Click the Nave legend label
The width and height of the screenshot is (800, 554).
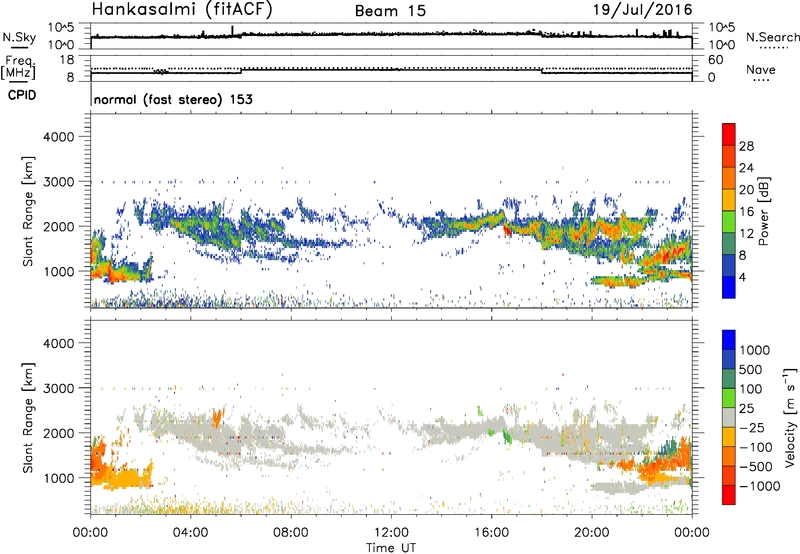[761, 70]
